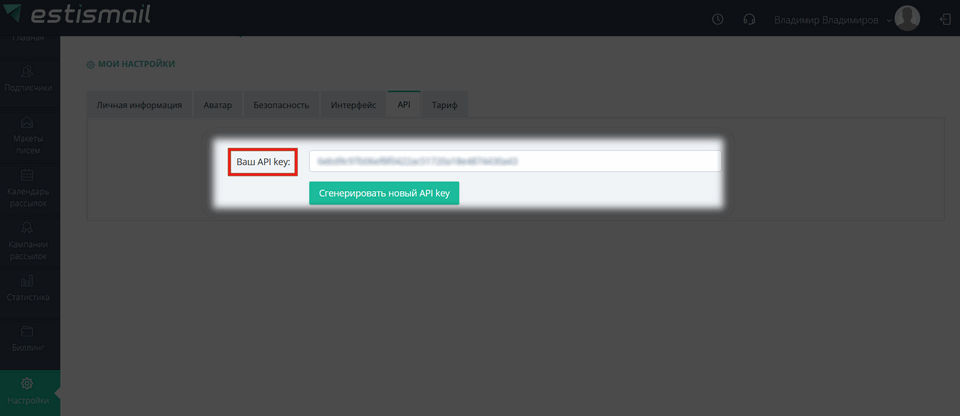
Task: Click the user avatar picture
Action: point(907,18)
